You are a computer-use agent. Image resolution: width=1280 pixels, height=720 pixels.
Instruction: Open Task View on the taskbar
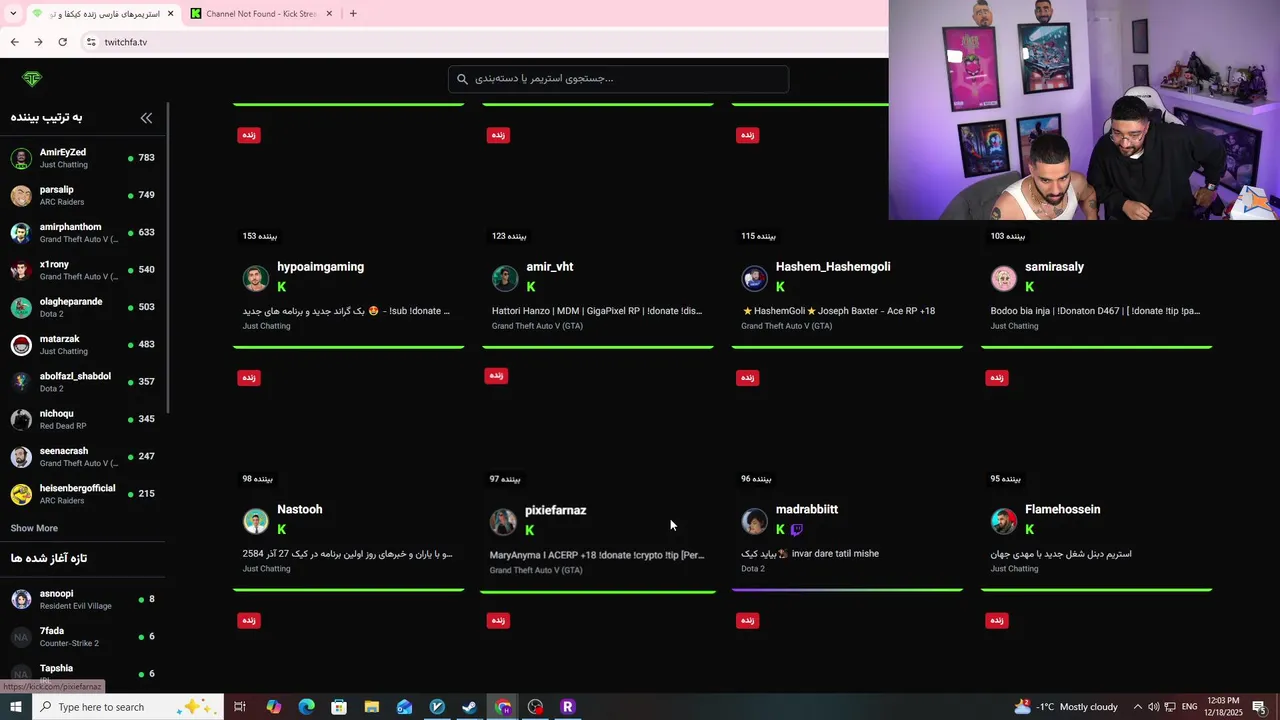240,707
